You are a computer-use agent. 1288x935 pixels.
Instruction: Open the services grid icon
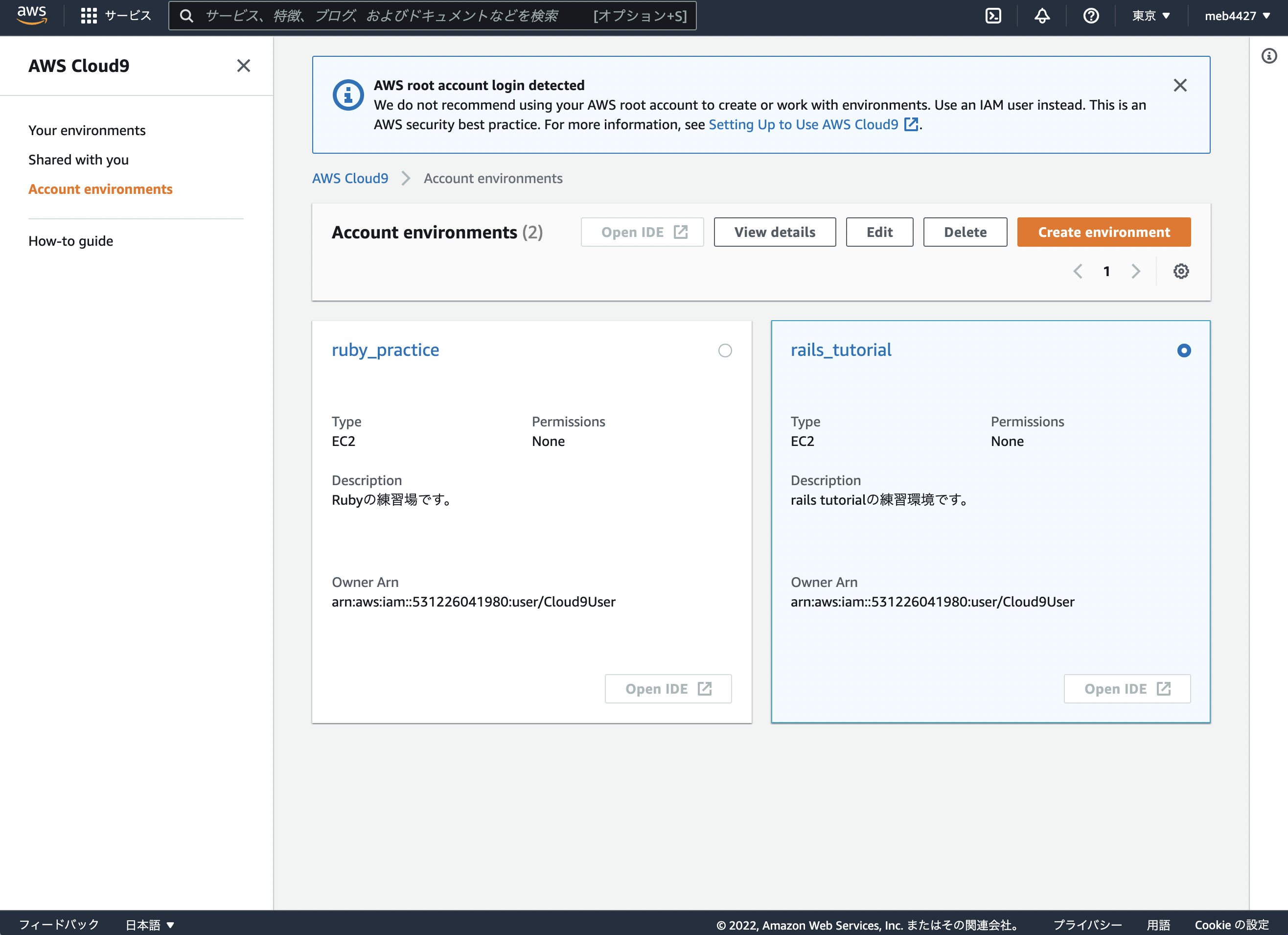point(89,16)
